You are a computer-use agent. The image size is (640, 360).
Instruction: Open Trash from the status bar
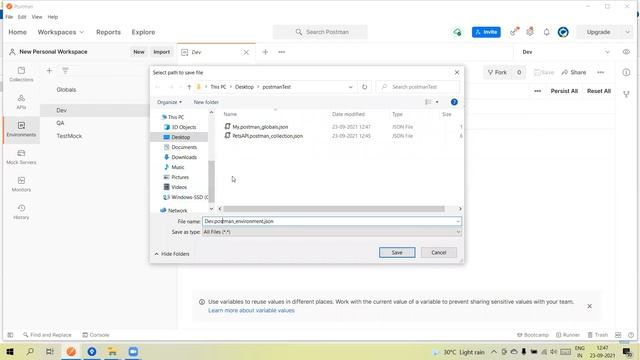tap(598, 335)
